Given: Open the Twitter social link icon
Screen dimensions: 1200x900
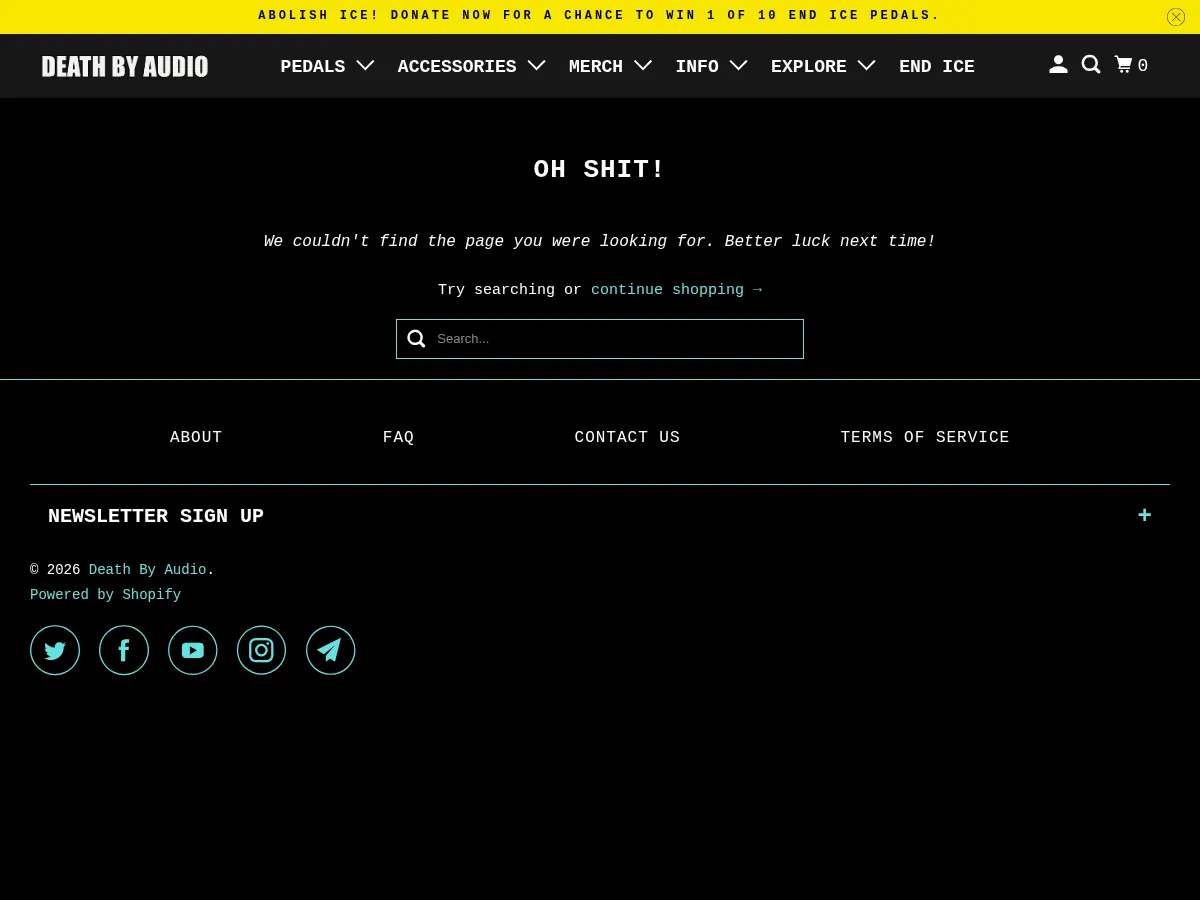Looking at the screenshot, I should (x=55, y=650).
